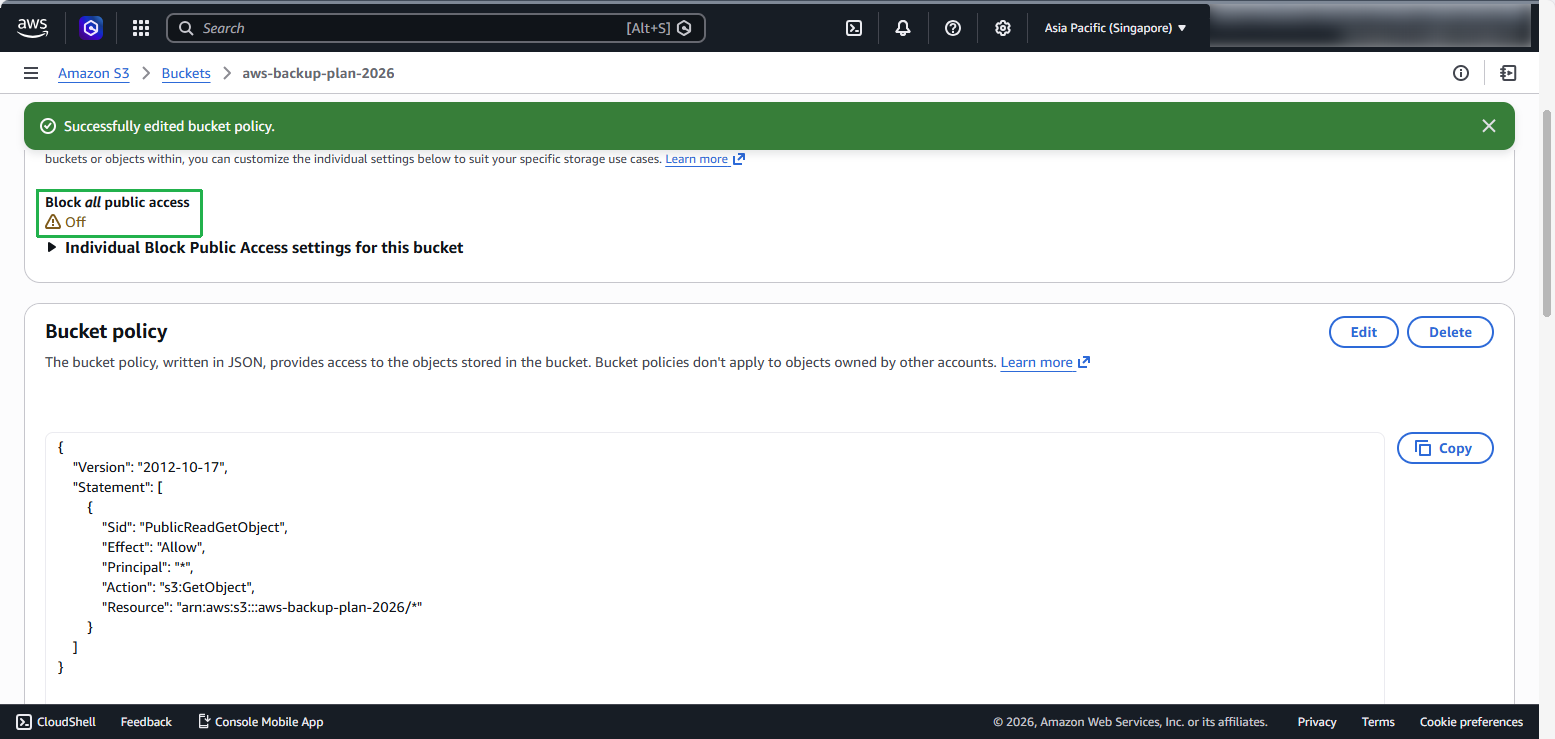
Task: Open the tutorials panel icon on far right
Action: [x=1508, y=73]
